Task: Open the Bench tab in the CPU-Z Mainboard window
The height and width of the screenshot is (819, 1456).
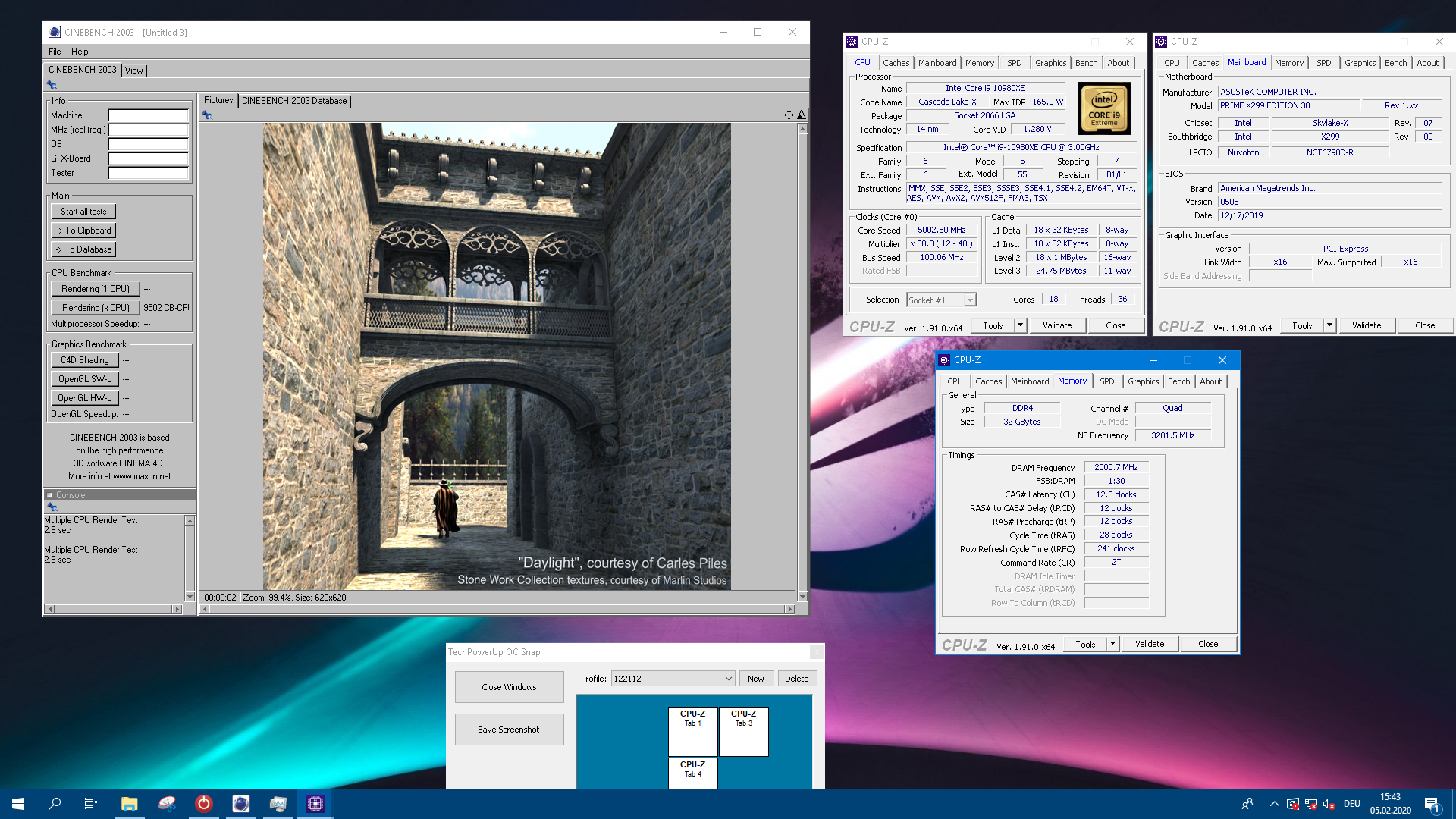Action: [1395, 63]
